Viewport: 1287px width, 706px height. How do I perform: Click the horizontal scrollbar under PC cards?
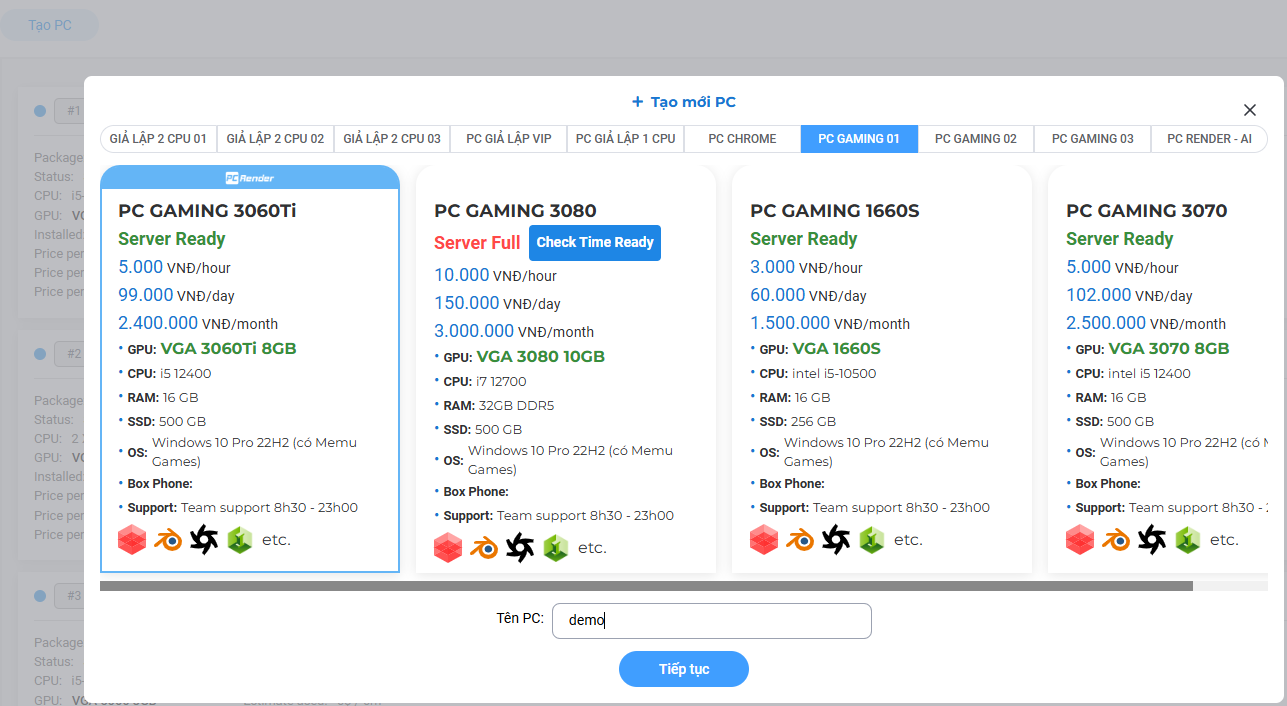646,586
